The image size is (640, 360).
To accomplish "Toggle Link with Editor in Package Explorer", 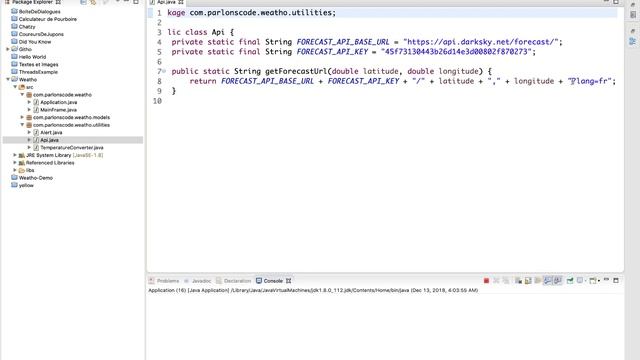I will click(93, 2).
